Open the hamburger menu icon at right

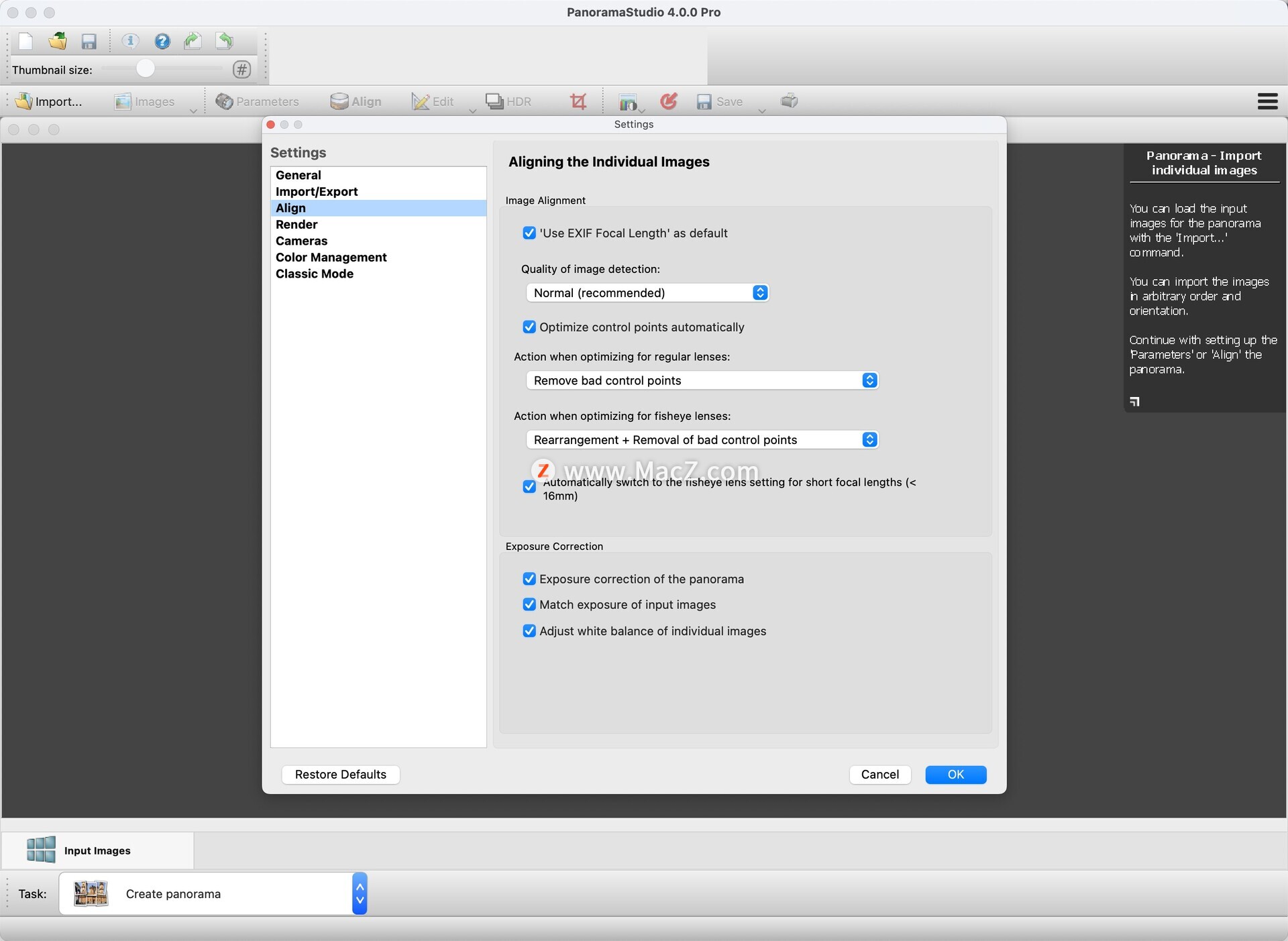[1267, 101]
